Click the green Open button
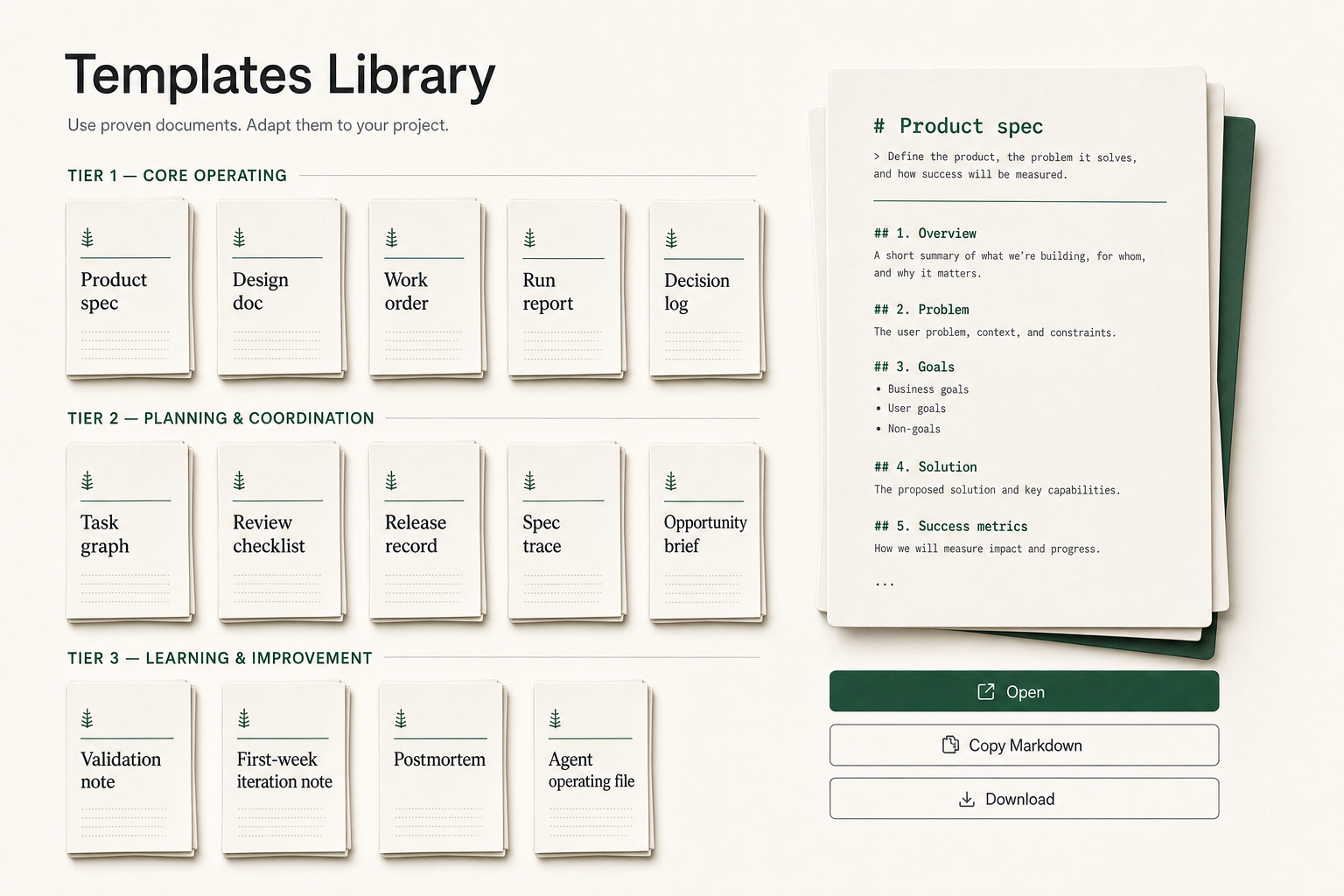This screenshot has height=896, width=1344. [x=1024, y=691]
